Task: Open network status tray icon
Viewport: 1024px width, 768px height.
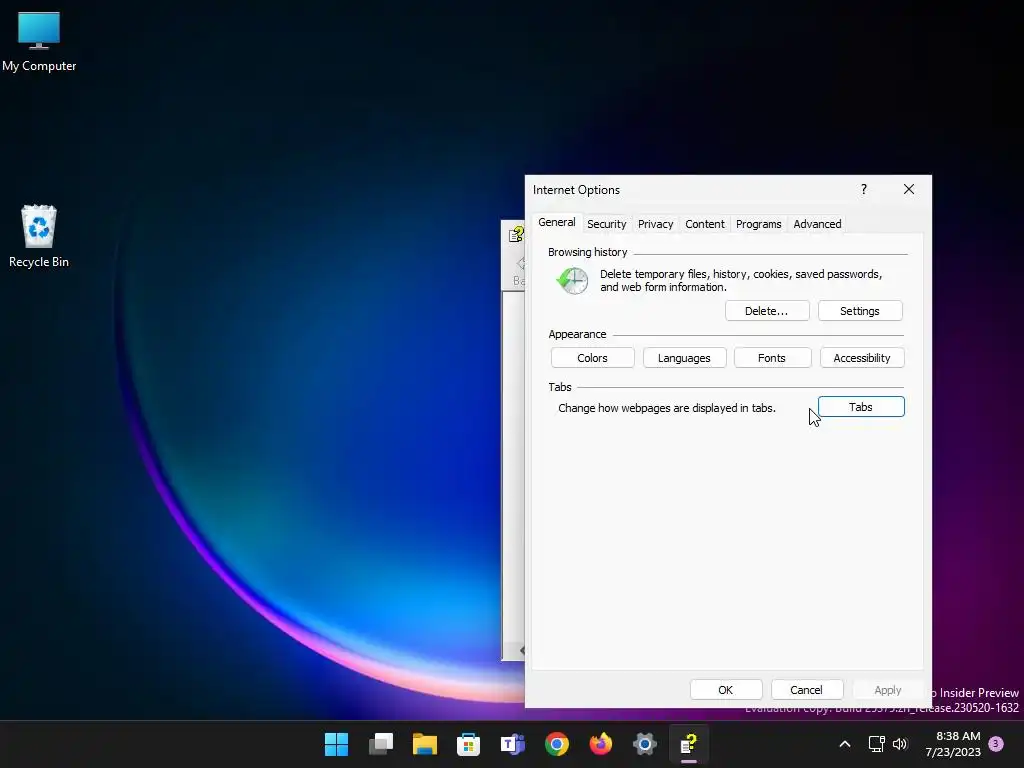Action: pos(876,744)
